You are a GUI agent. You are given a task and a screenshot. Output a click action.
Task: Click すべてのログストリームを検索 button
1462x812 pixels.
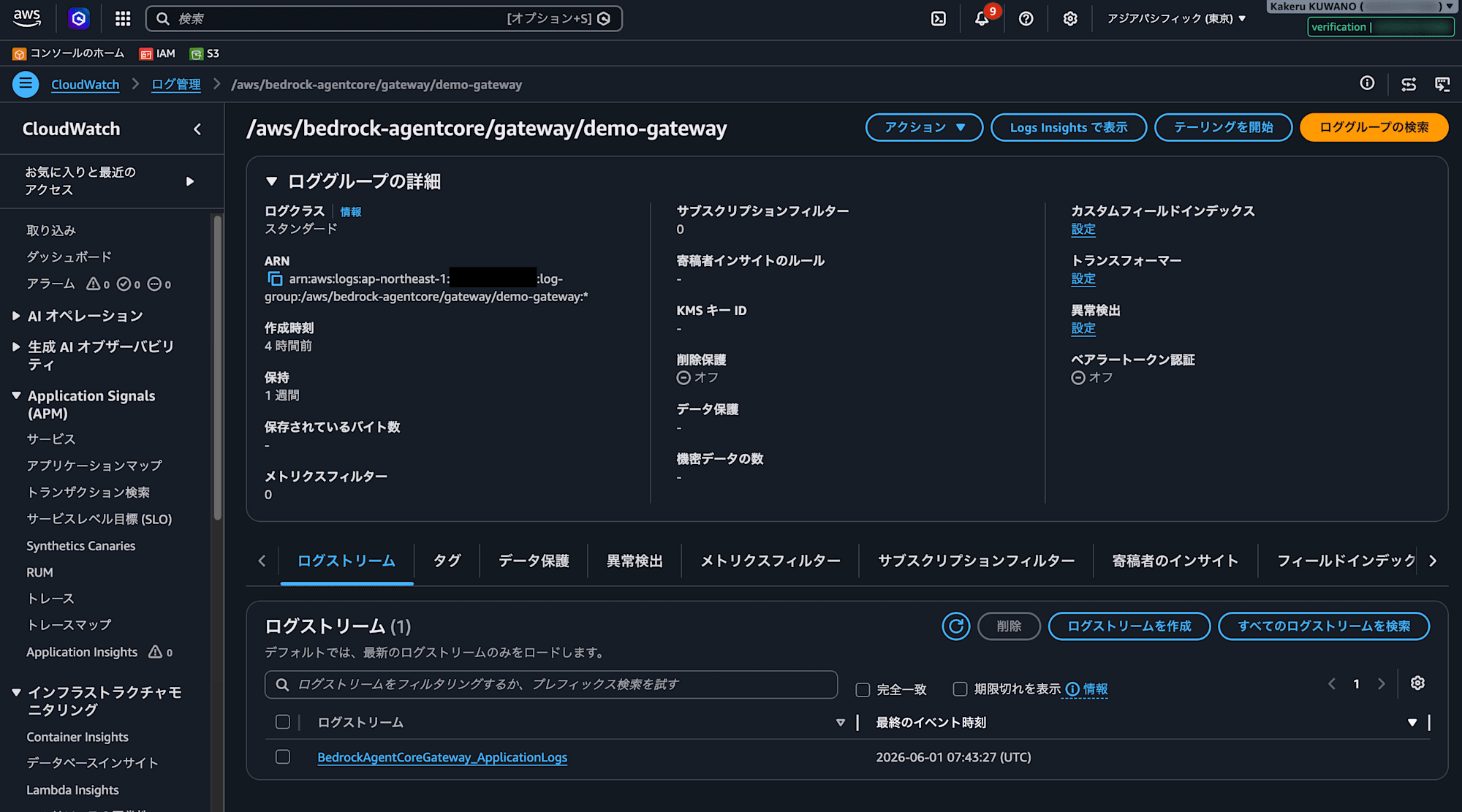[1324, 626]
